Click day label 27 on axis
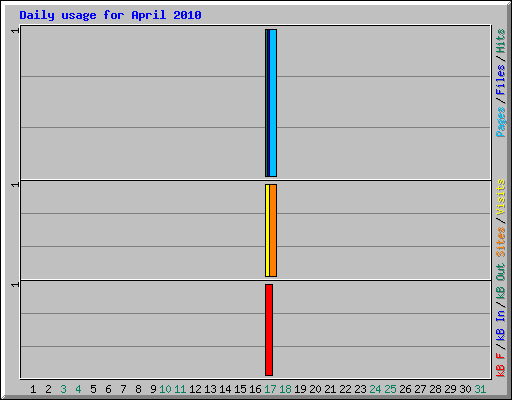The height and width of the screenshot is (400, 512). coord(420,389)
